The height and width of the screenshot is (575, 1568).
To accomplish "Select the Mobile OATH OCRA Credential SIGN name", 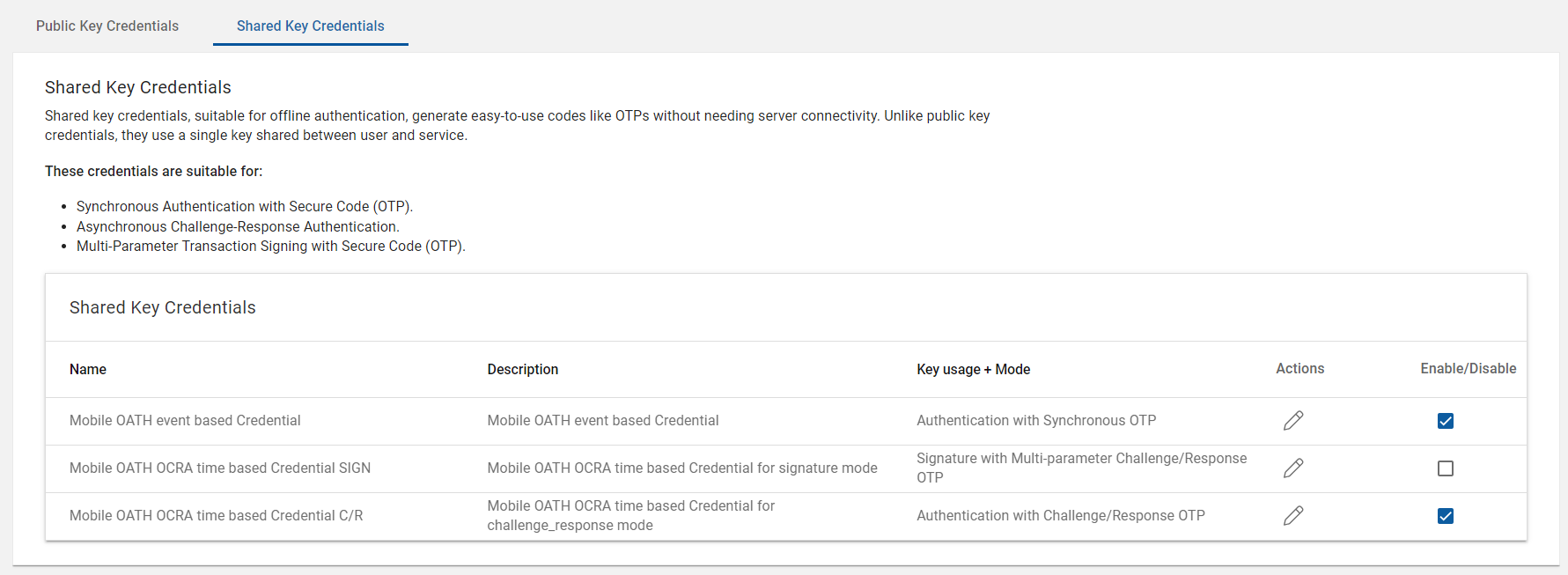I will tap(220, 468).
